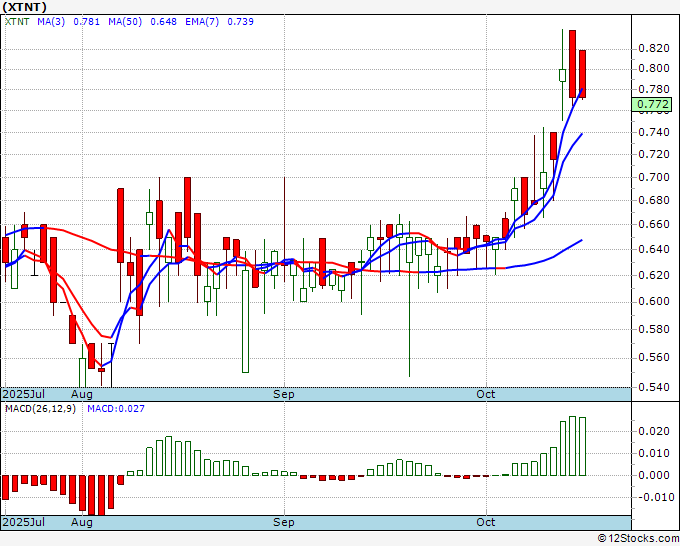
Task: Select the MA(3) indicator label
Action: [51, 21]
